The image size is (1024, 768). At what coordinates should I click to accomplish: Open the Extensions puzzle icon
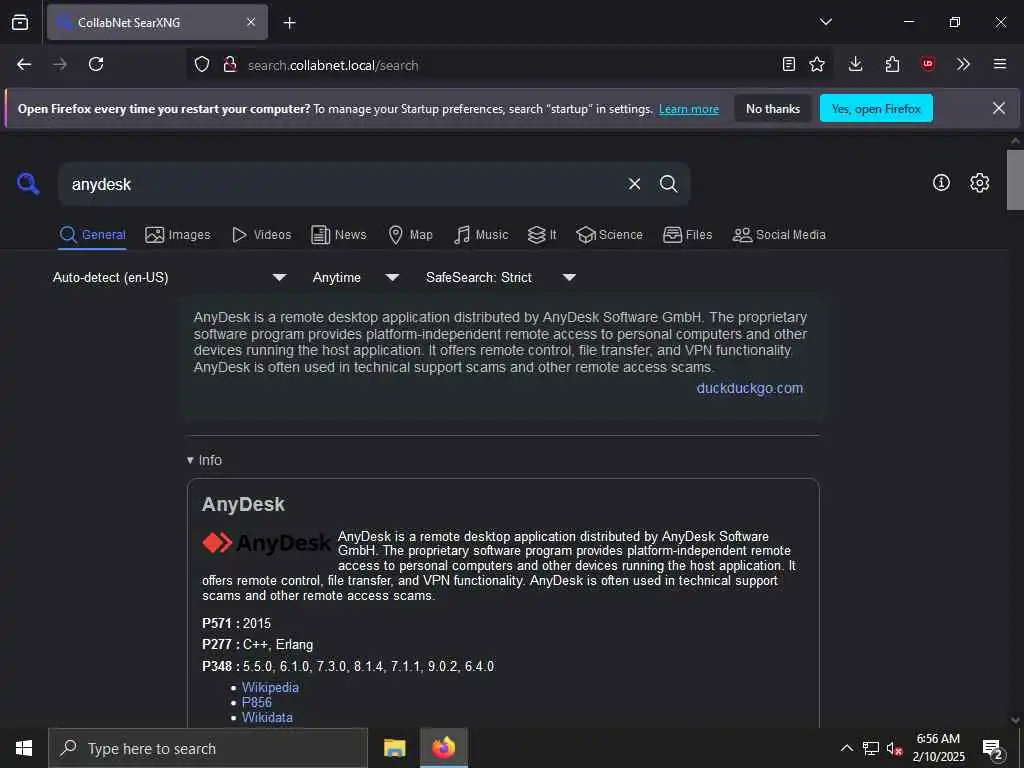[892, 64]
